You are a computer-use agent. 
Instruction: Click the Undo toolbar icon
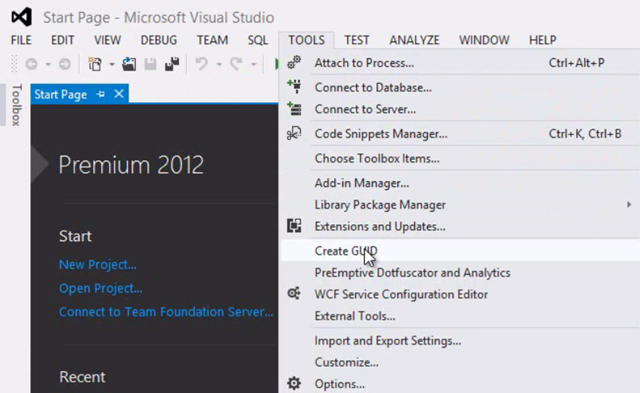[202, 64]
